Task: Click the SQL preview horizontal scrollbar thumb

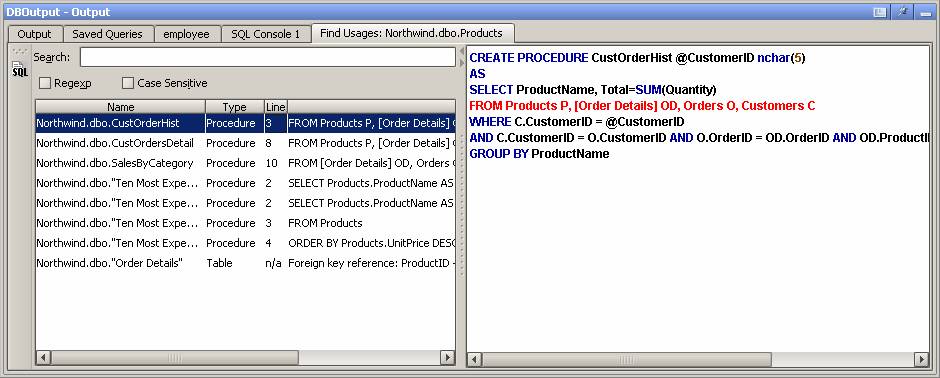Action: (x=626, y=359)
